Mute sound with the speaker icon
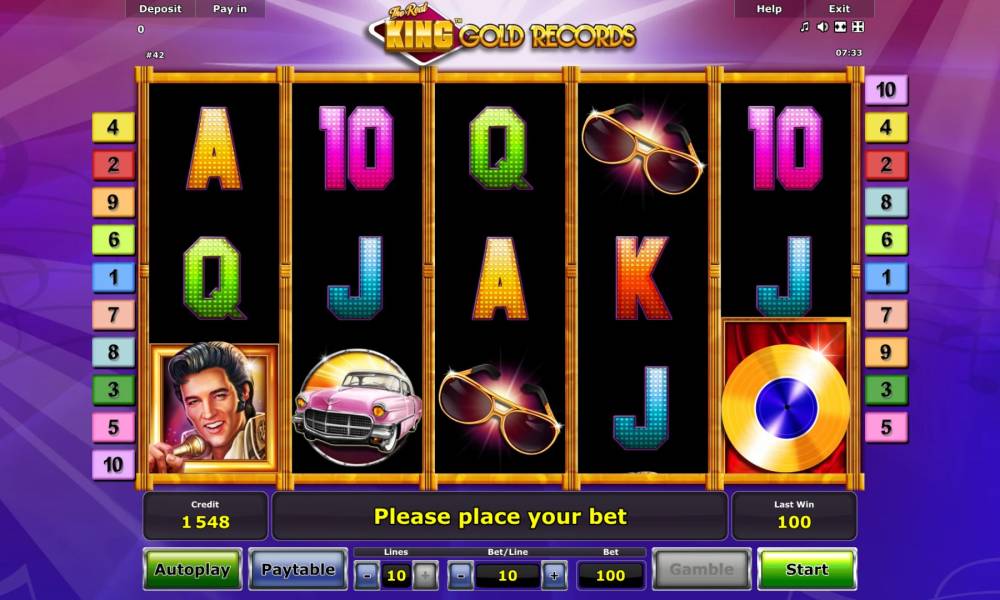The image size is (1000, 600). tap(822, 27)
